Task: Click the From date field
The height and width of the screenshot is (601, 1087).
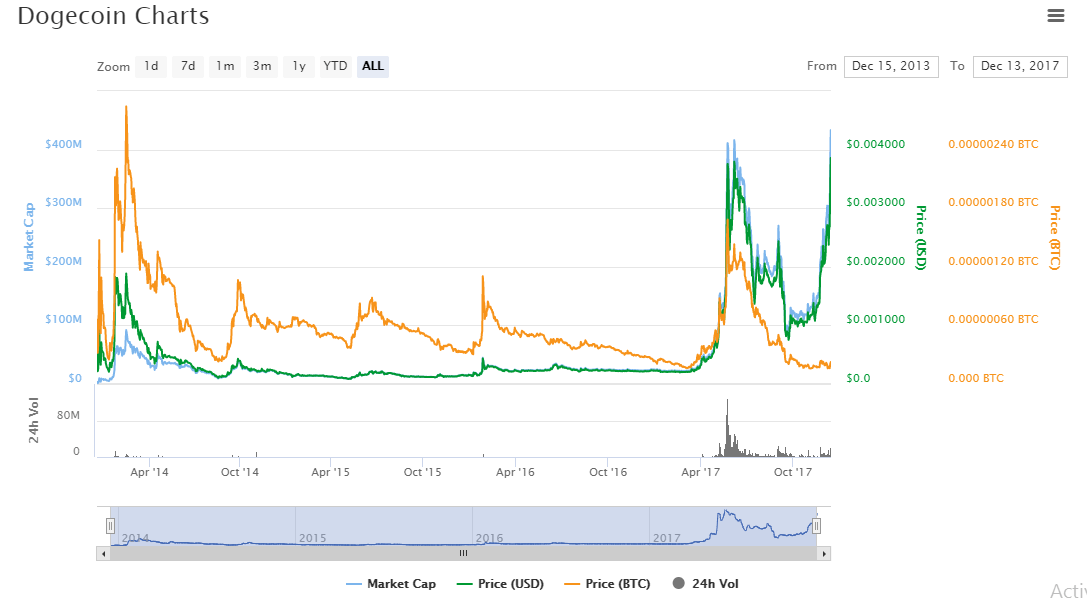Action: (891, 67)
